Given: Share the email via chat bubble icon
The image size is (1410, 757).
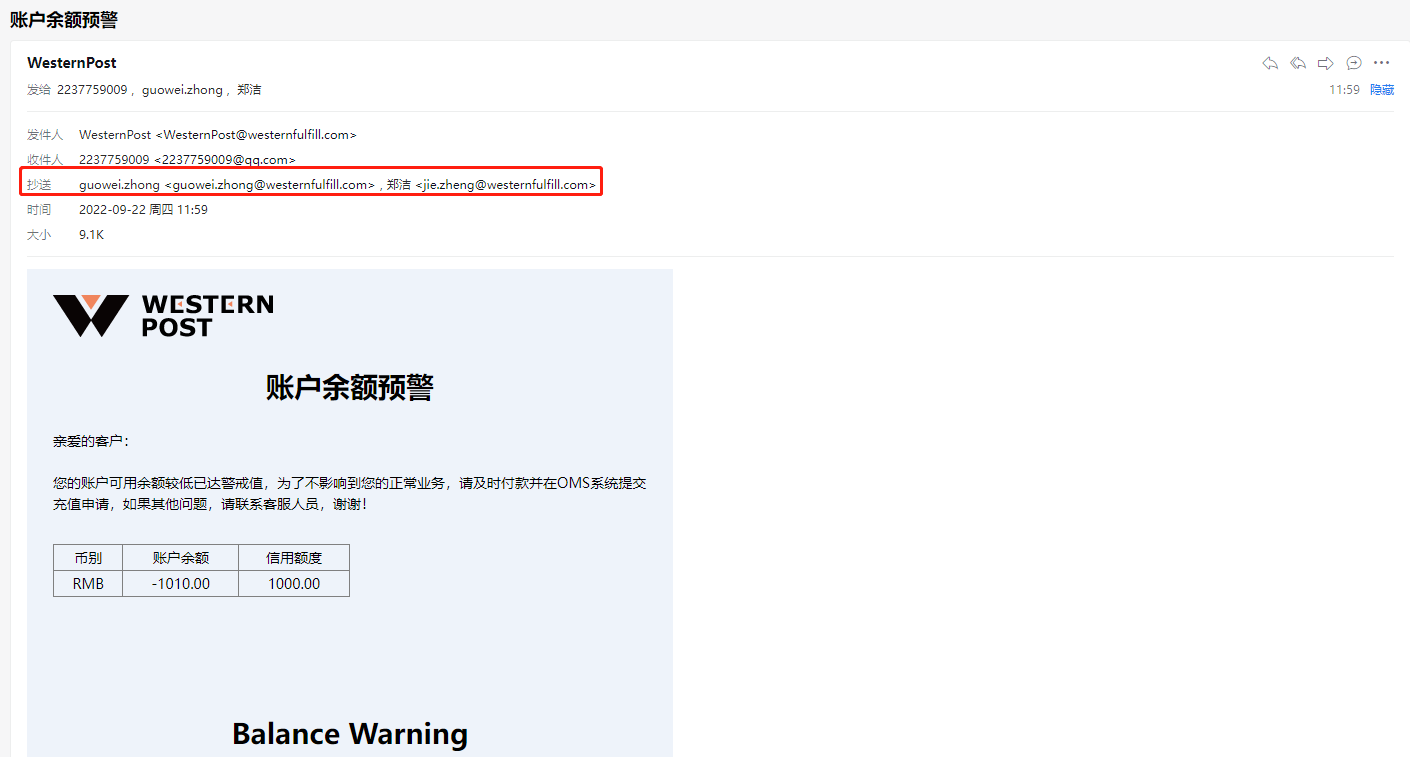Looking at the screenshot, I should coord(1354,63).
